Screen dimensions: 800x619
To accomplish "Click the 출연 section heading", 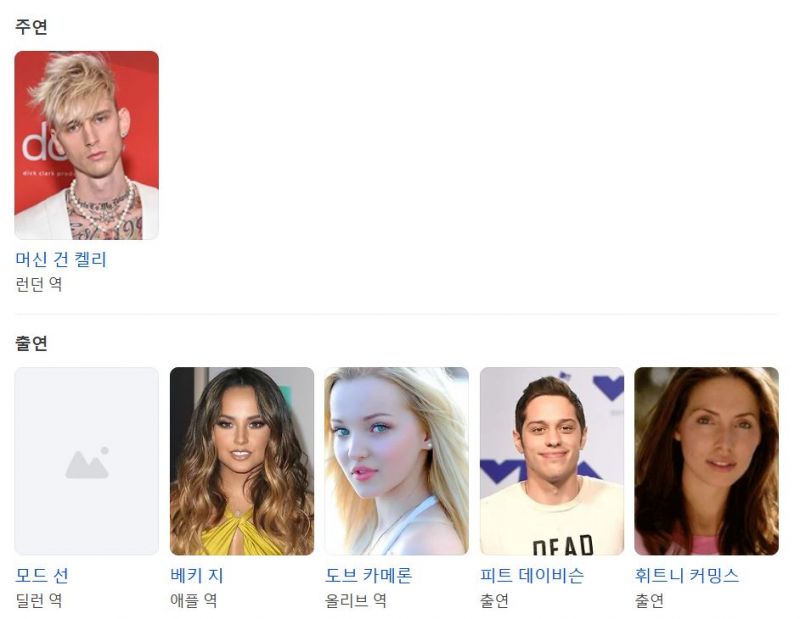I will [31, 343].
